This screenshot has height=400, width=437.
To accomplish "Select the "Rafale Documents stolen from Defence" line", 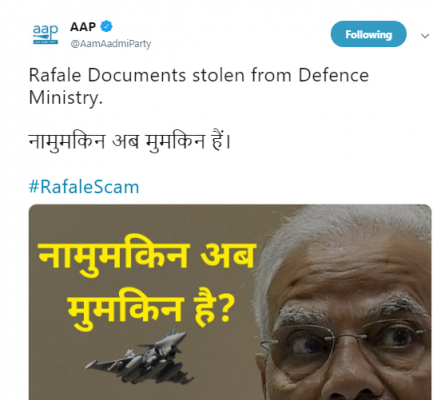I will (x=199, y=75).
